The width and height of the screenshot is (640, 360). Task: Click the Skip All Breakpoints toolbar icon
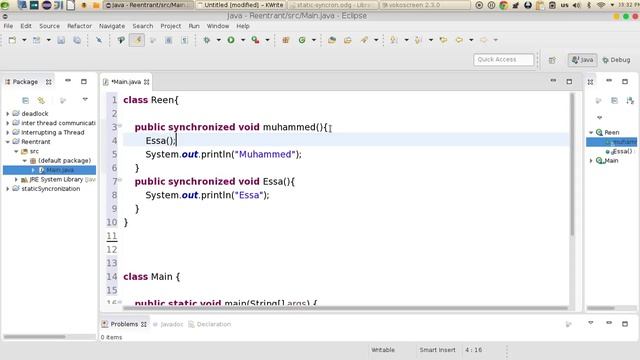99,40
